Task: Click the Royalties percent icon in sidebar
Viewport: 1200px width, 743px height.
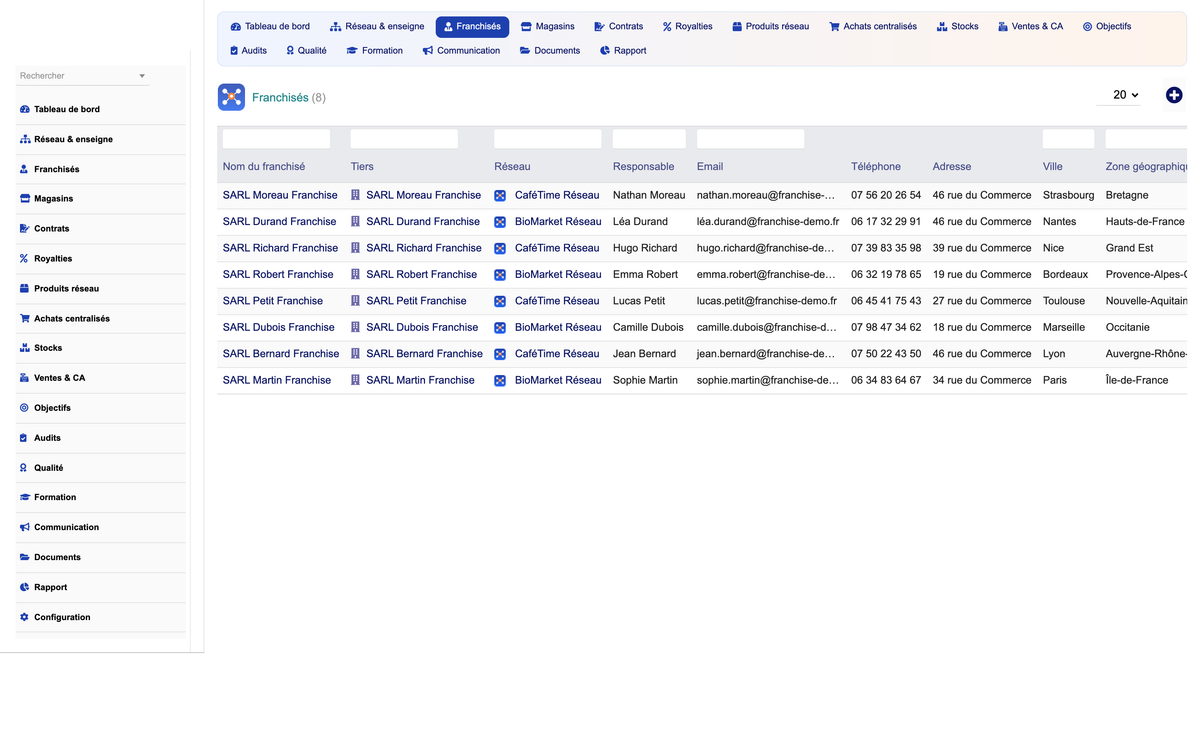Action: (24, 258)
